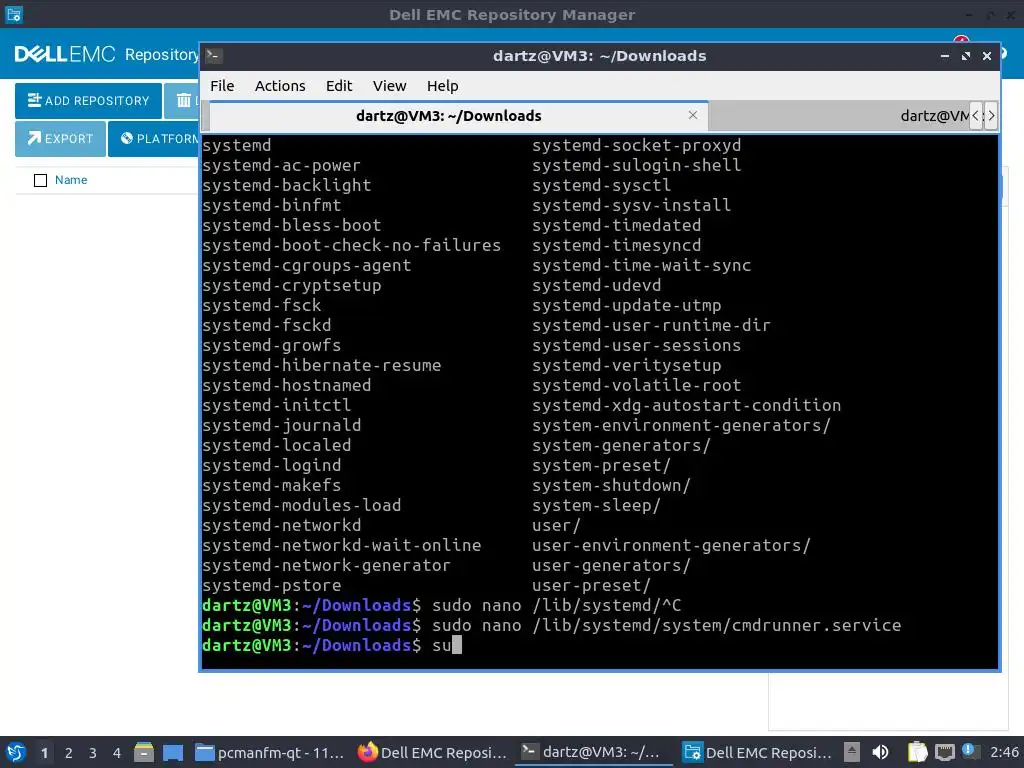Click the removable media eject tray icon

click(x=852, y=752)
